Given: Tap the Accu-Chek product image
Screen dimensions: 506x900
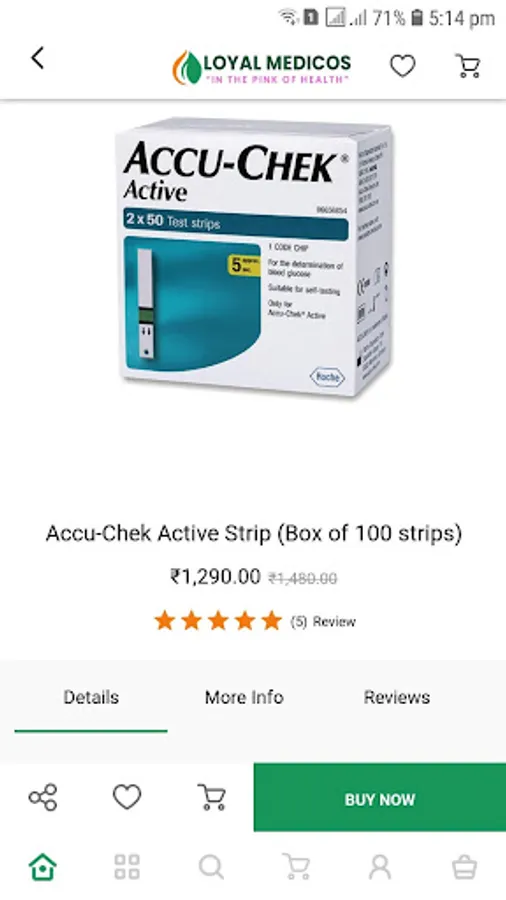Looking at the screenshot, I should (254, 257).
